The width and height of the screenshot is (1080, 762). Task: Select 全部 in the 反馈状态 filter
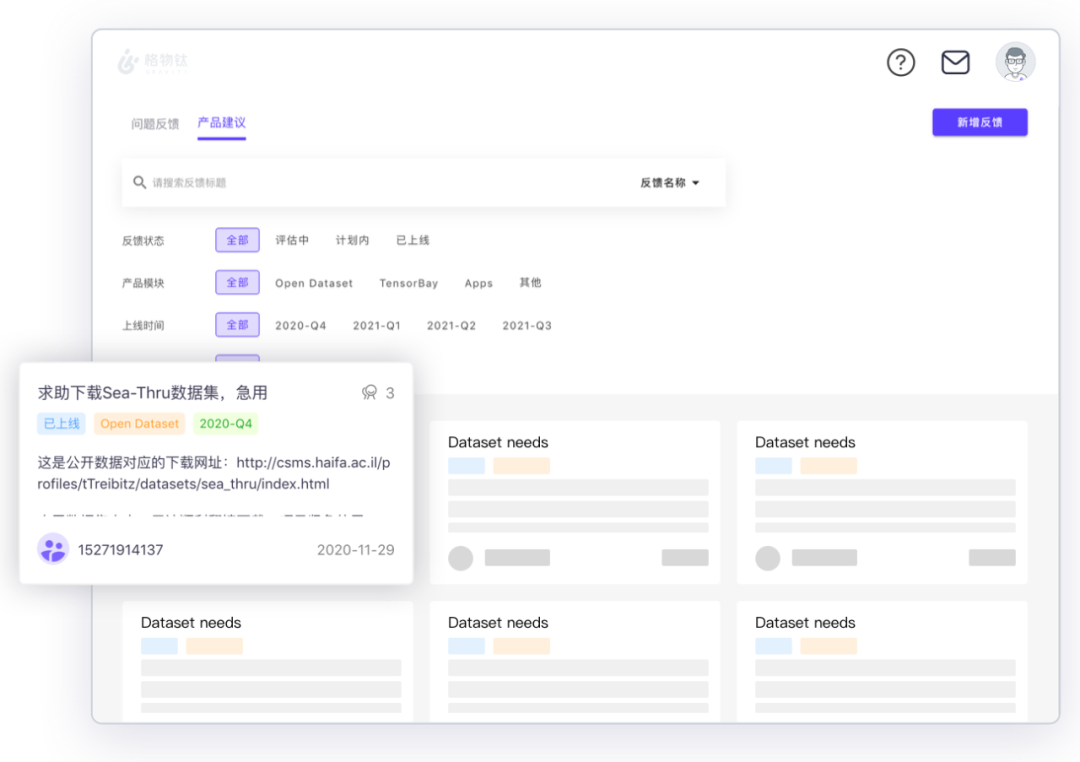[237, 240]
